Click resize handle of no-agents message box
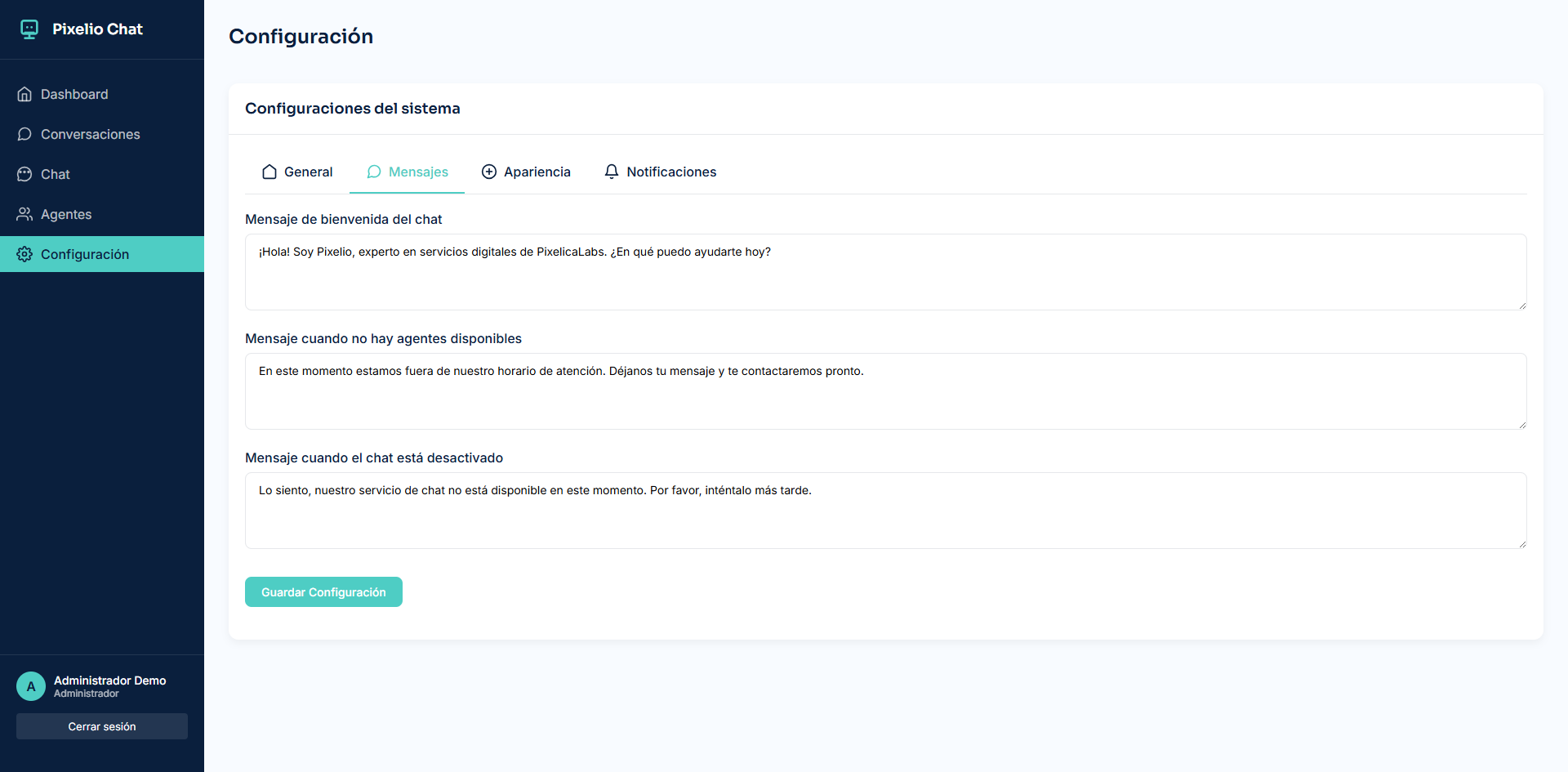This screenshot has width=1568, height=772. point(1522,425)
